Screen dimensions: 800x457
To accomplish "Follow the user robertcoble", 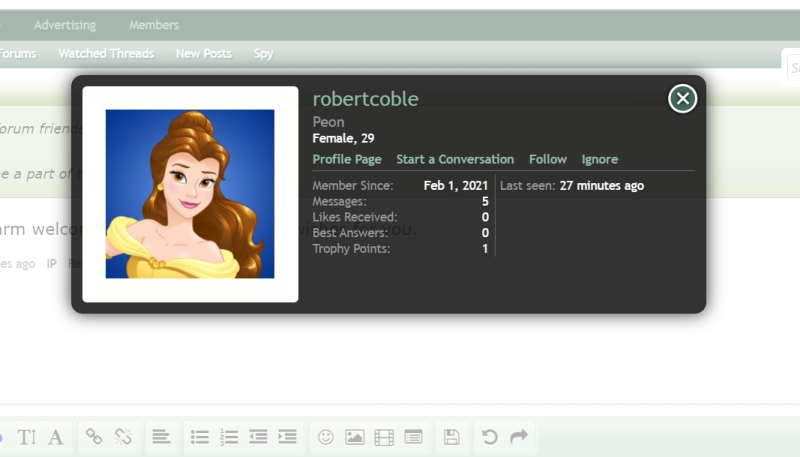I will pyautogui.click(x=547, y=160).
